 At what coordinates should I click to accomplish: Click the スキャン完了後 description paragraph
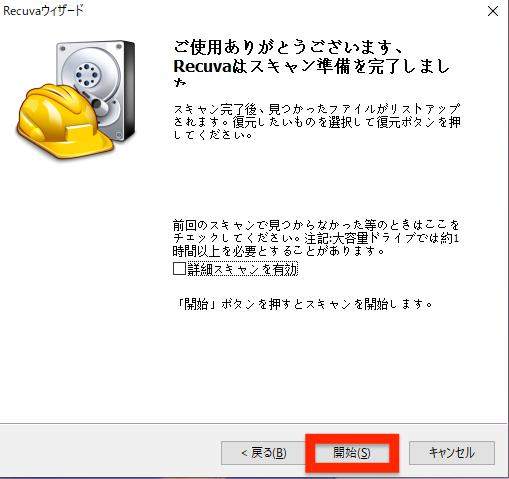pyautogui.click(x=317, y=122)
